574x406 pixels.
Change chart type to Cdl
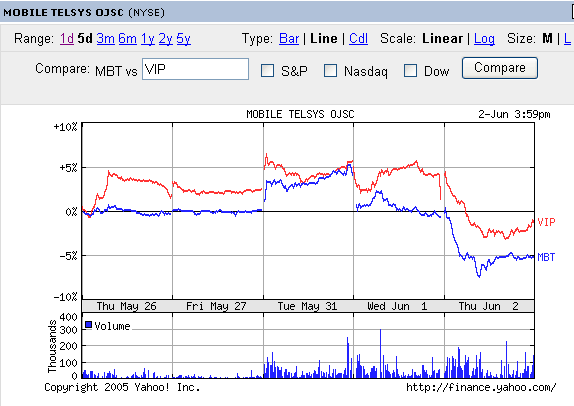358,38
